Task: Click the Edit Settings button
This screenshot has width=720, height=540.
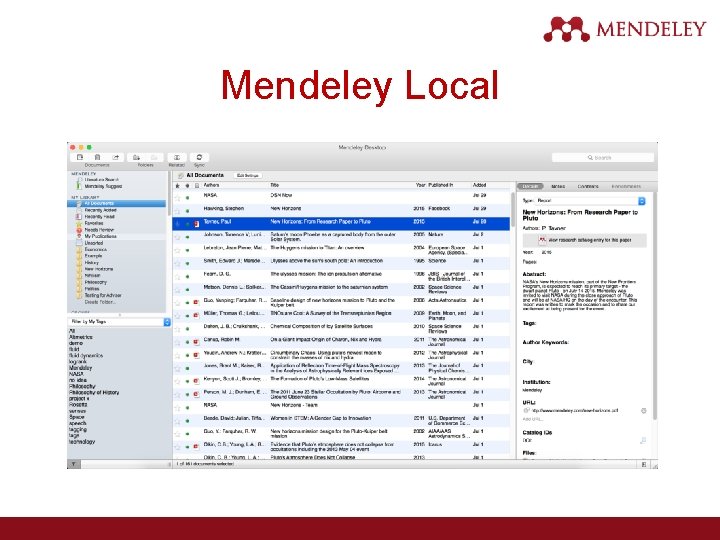Action: (248, 175)
